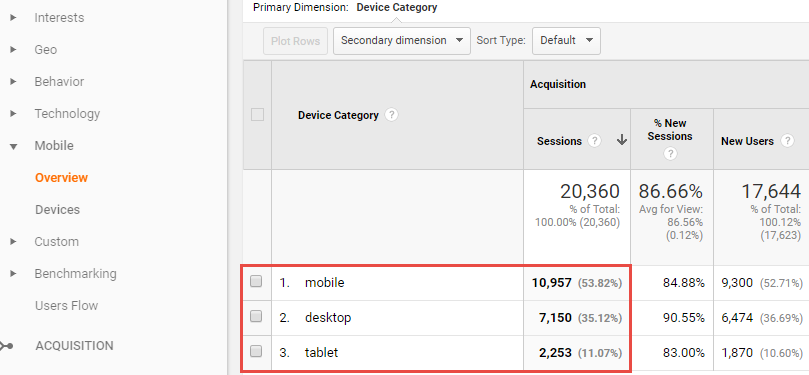Click the Sessions sort descending arrow
Image resolution: width=809 pixels, height=375 pixels.
[x=622, y=140]
